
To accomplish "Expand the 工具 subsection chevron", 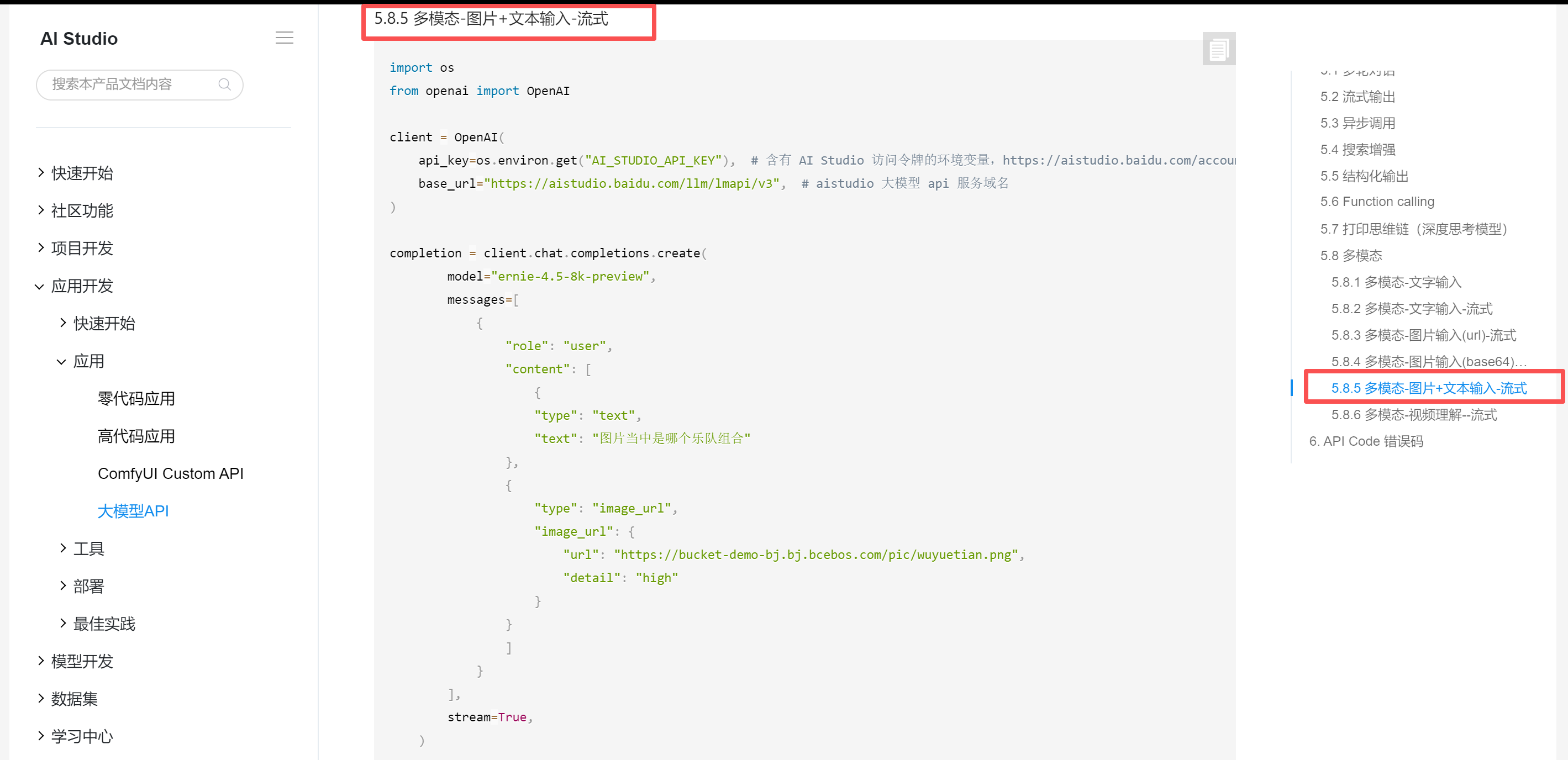I will coord(62,548).
